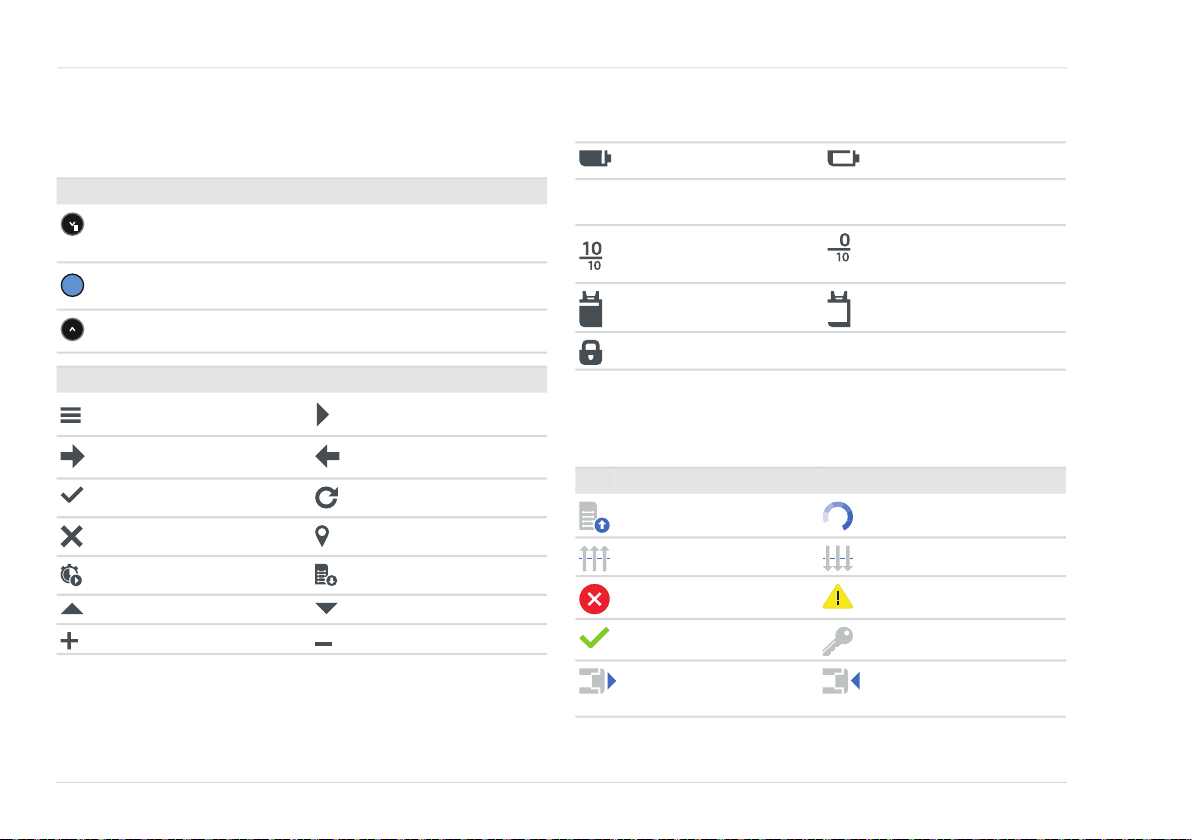Screen dimensions: 1192x840
Task: Click the plus sign icon
Action: click(71, 642)
